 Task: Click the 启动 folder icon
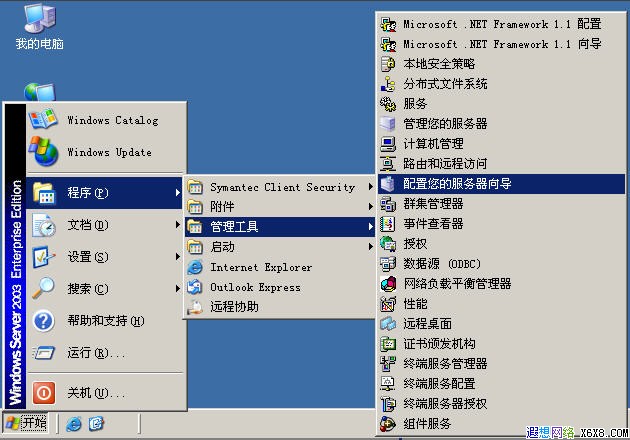click(195, 247)
